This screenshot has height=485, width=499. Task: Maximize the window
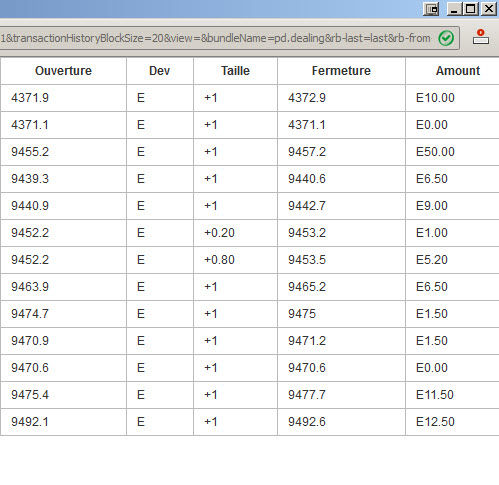pyautogui.click(x=471, y=9)
